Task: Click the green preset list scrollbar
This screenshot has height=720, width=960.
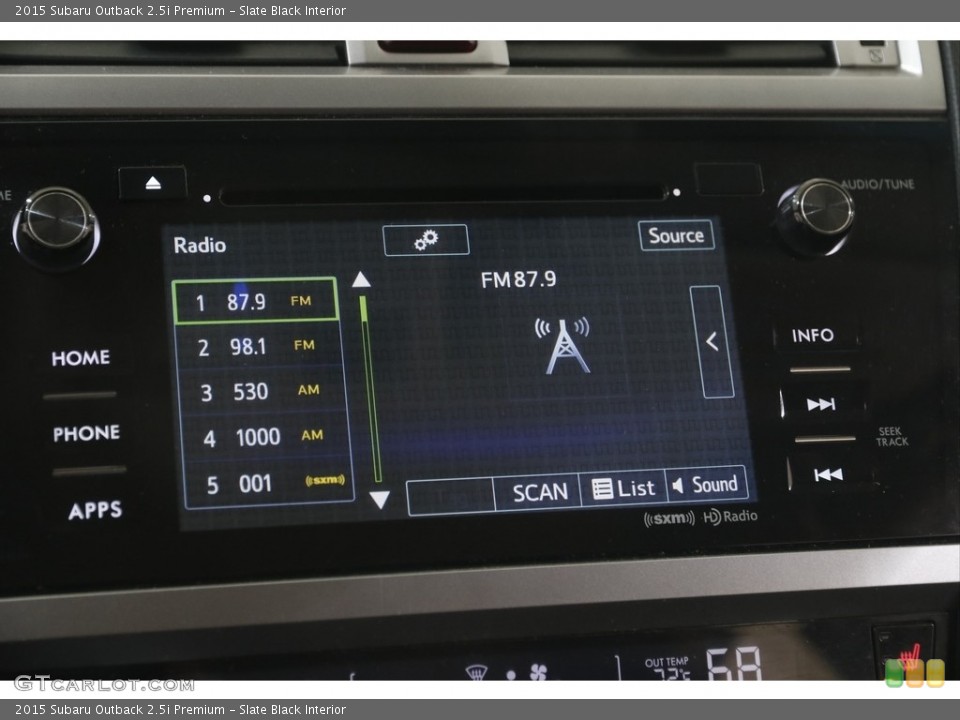Action: 370,388
